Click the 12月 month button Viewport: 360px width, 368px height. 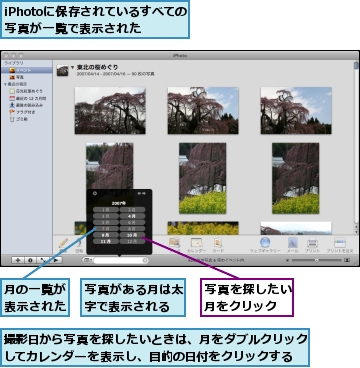[132, 241]
